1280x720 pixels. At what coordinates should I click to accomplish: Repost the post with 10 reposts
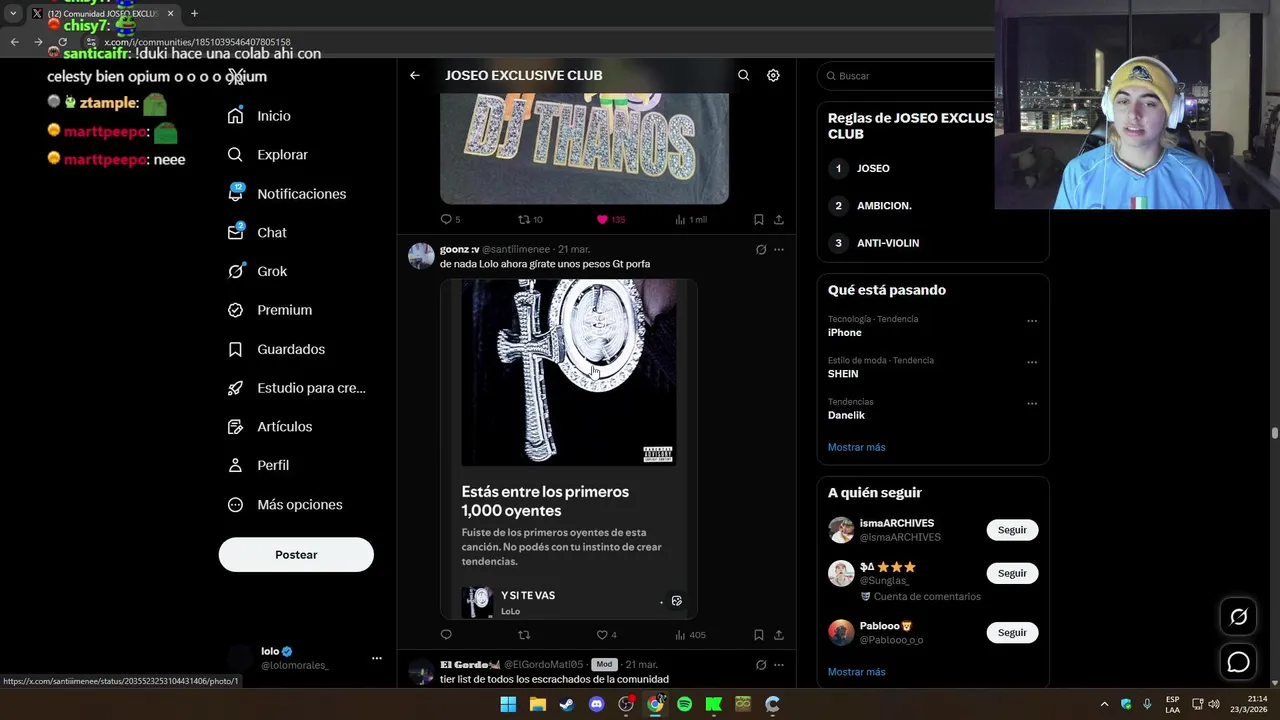[x=530, y=219]
